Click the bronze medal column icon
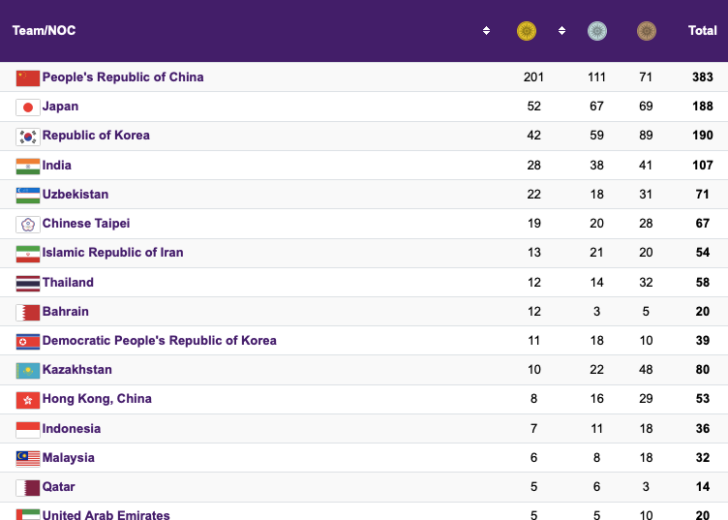This screenshot has width=728, height=520. (646, 31)
